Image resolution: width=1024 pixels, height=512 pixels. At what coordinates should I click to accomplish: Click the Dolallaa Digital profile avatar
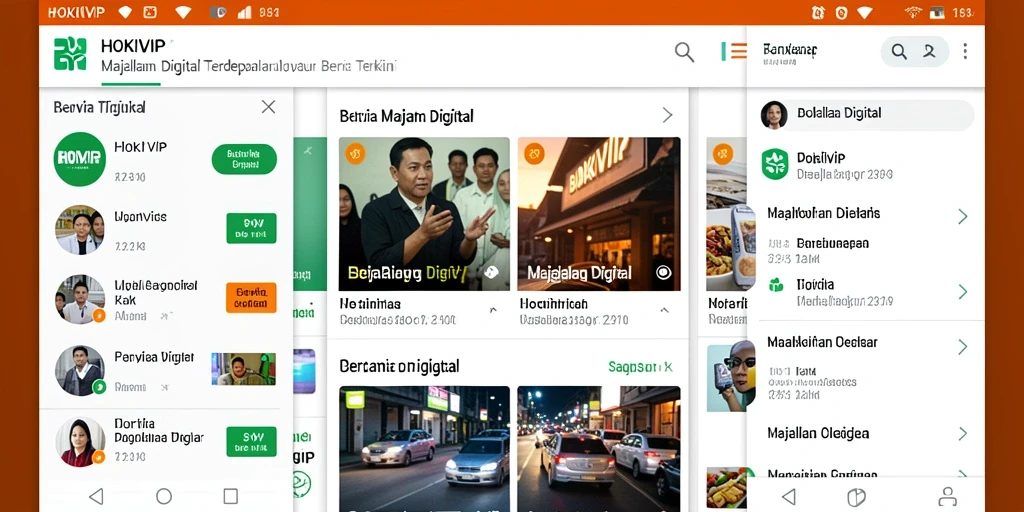774,115
